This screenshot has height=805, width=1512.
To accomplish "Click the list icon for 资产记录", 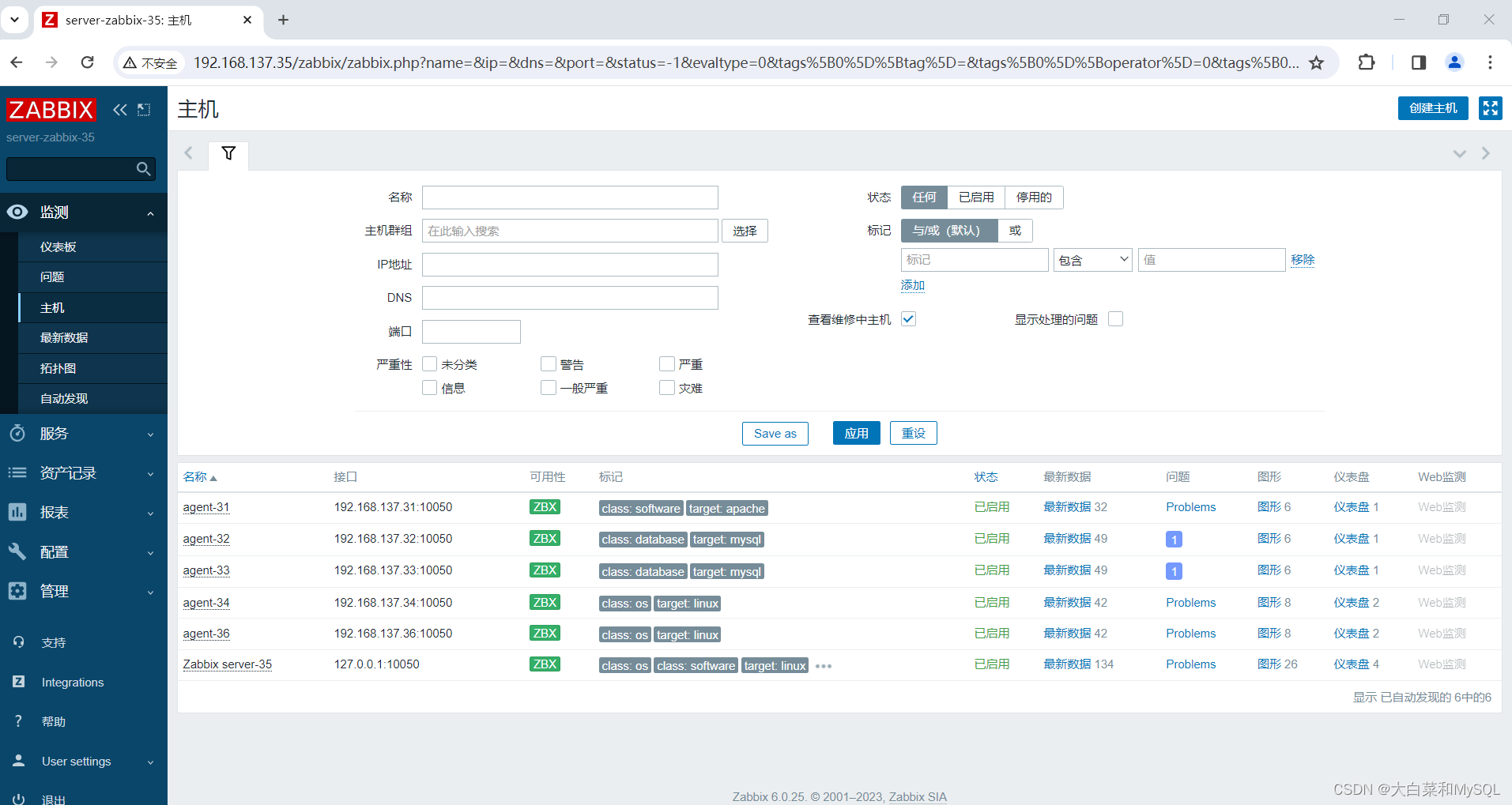I will coord(17,472).
